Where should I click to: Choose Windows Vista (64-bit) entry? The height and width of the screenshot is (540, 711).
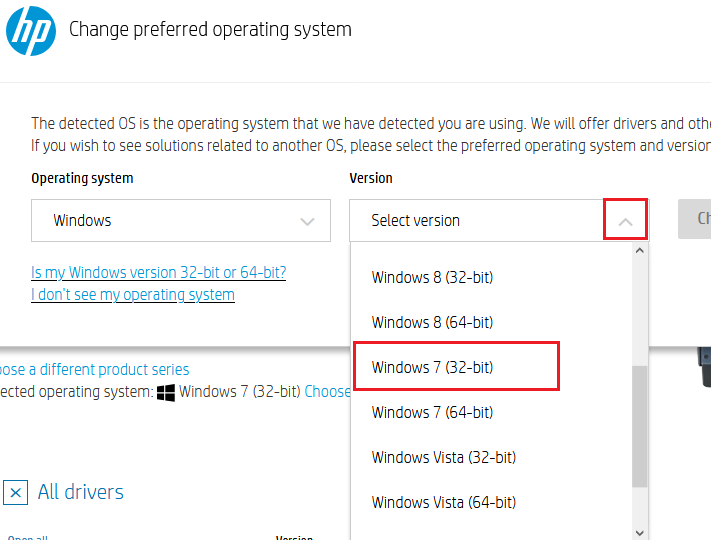pyautogui.click(x=443, y=502)
